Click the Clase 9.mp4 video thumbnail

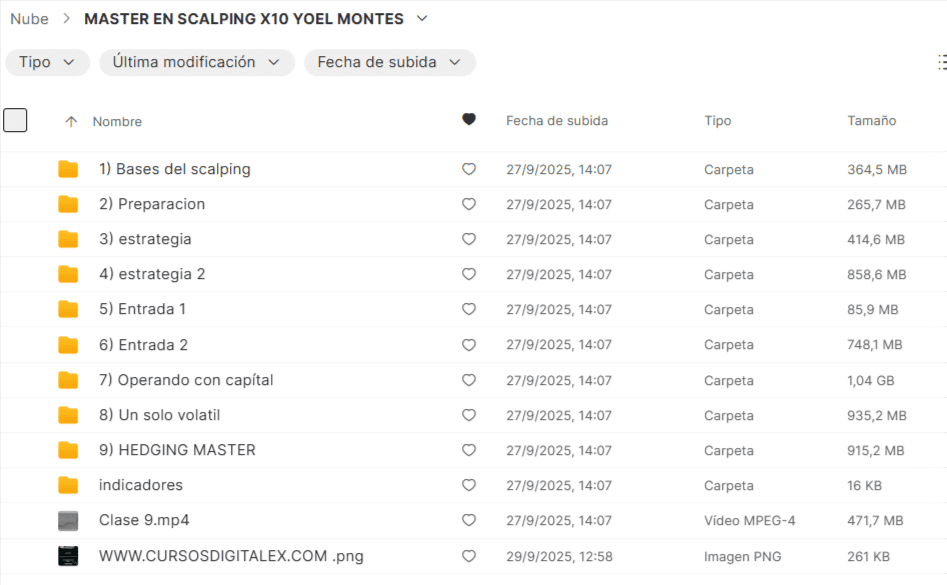click(68, 521)
